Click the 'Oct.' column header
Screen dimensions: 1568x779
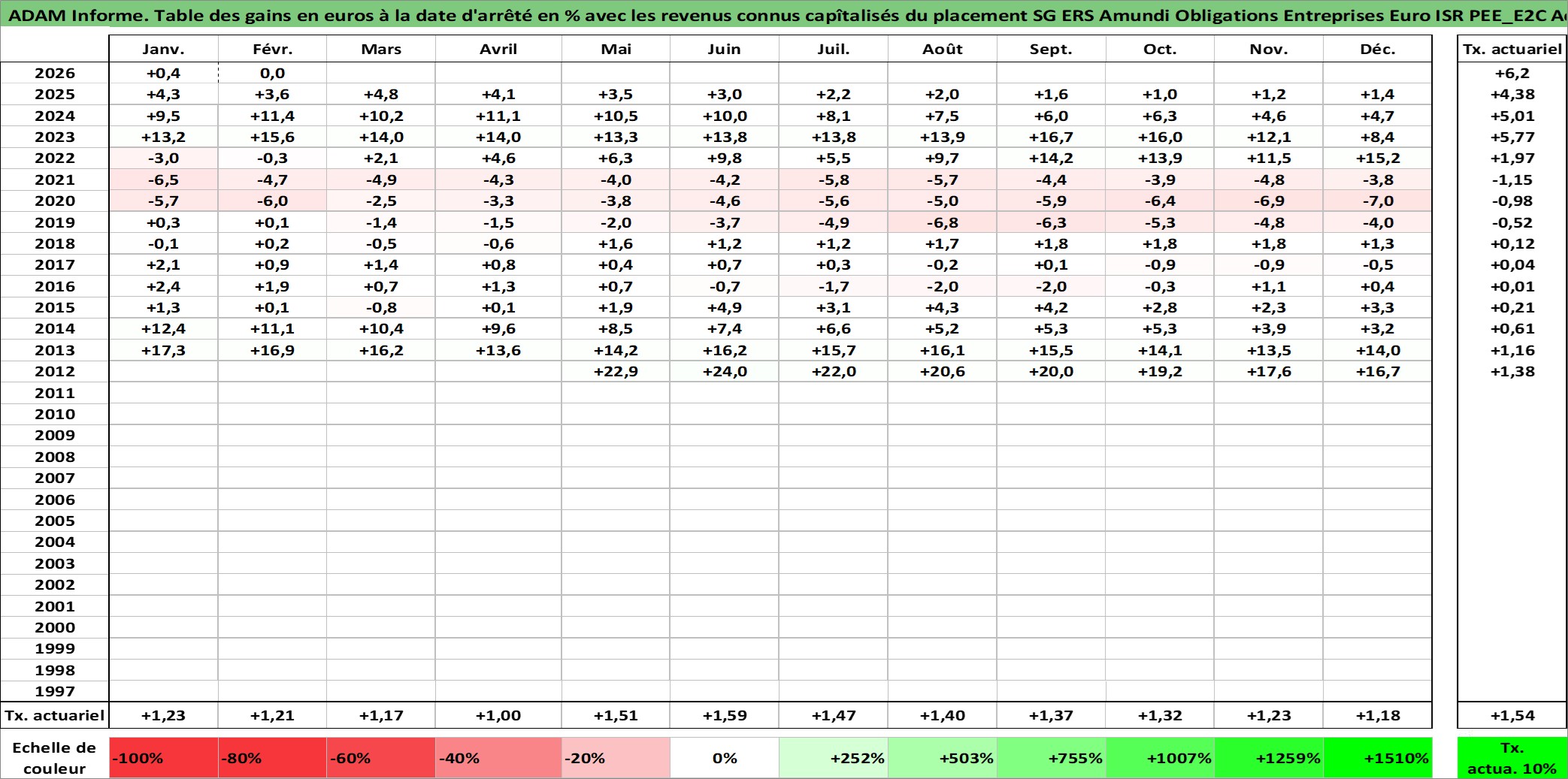1160,49
